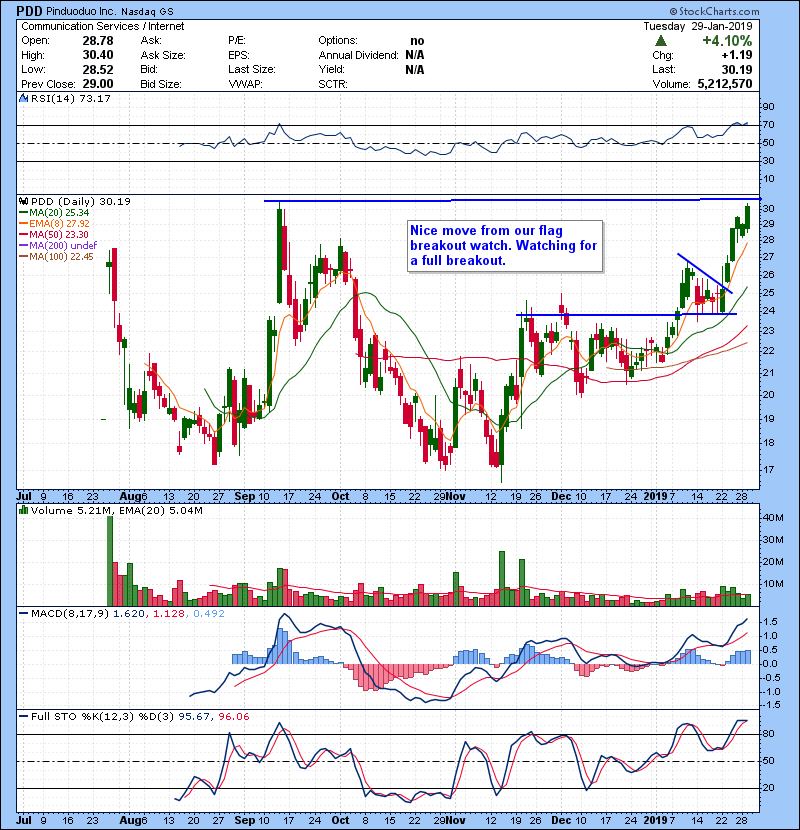This screenshot has height=830, width=800.
Task: Click the MA(200) undef legend entry
Action: pyautogui.click(x=64, y=246)
